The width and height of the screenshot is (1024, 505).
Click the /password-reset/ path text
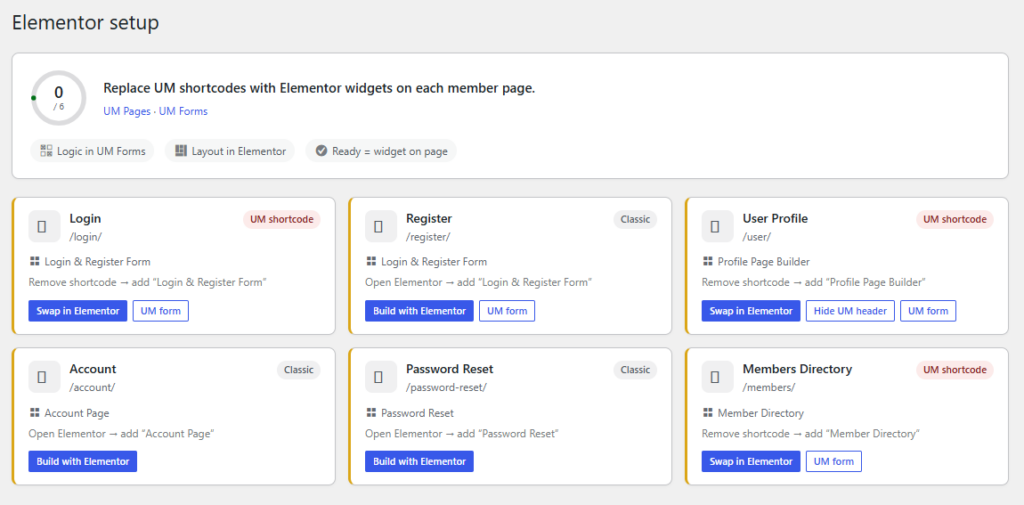[x=447, y=387]
